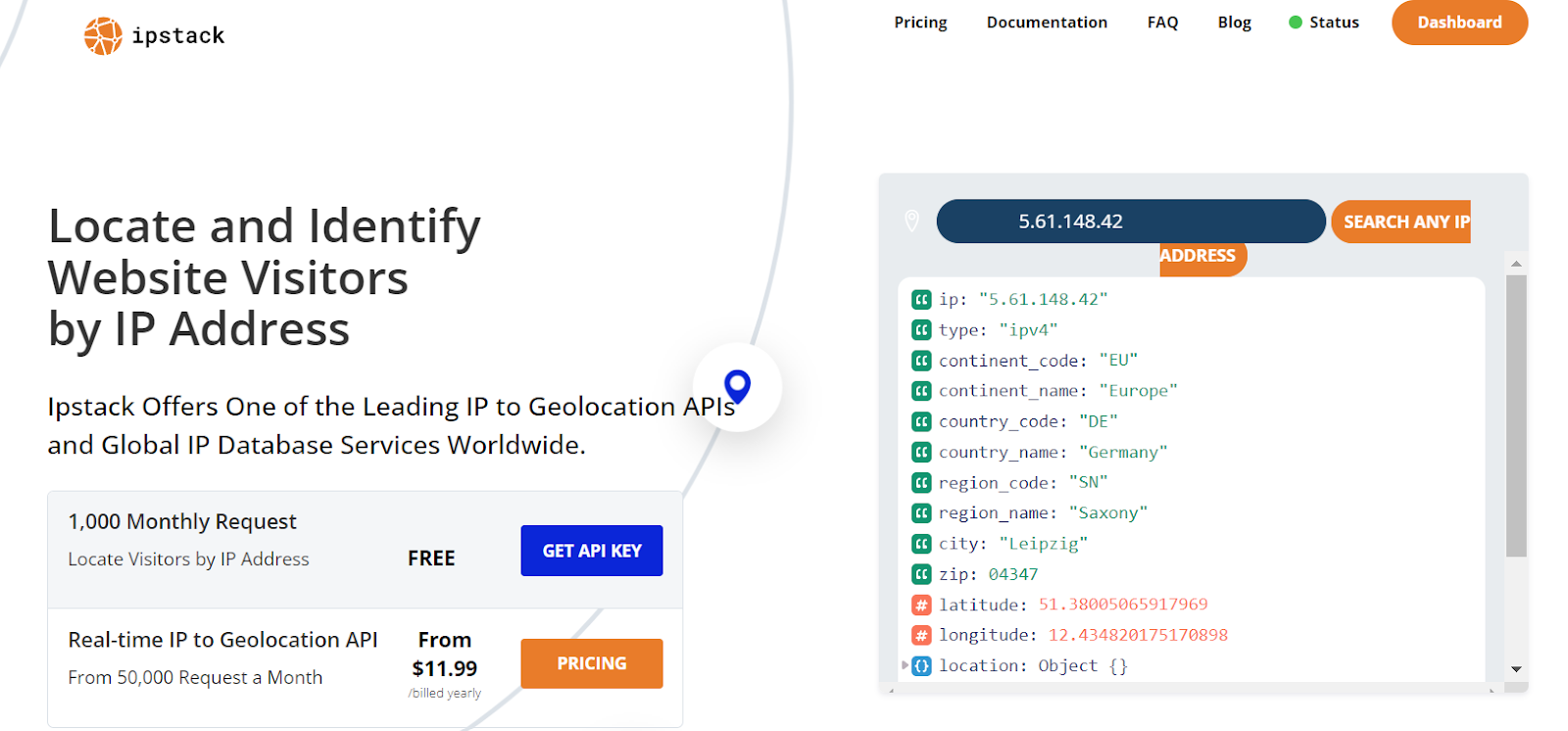Click "Real-time IP to Geolocation API" title

pyautogui.click(x=222, y=640)
